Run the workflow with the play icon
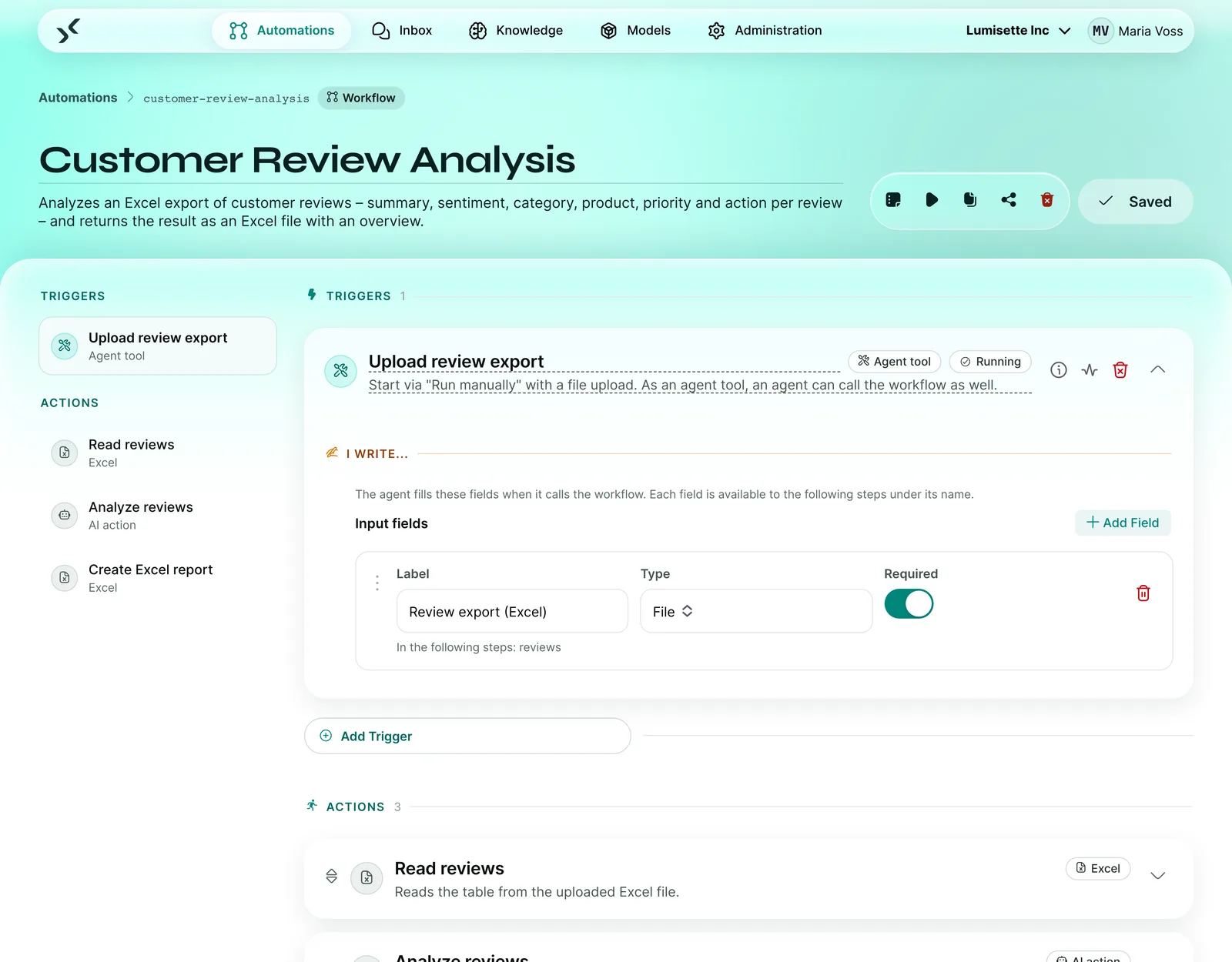The width and height of the screenshot is (1232, 962). click(932, 200)
